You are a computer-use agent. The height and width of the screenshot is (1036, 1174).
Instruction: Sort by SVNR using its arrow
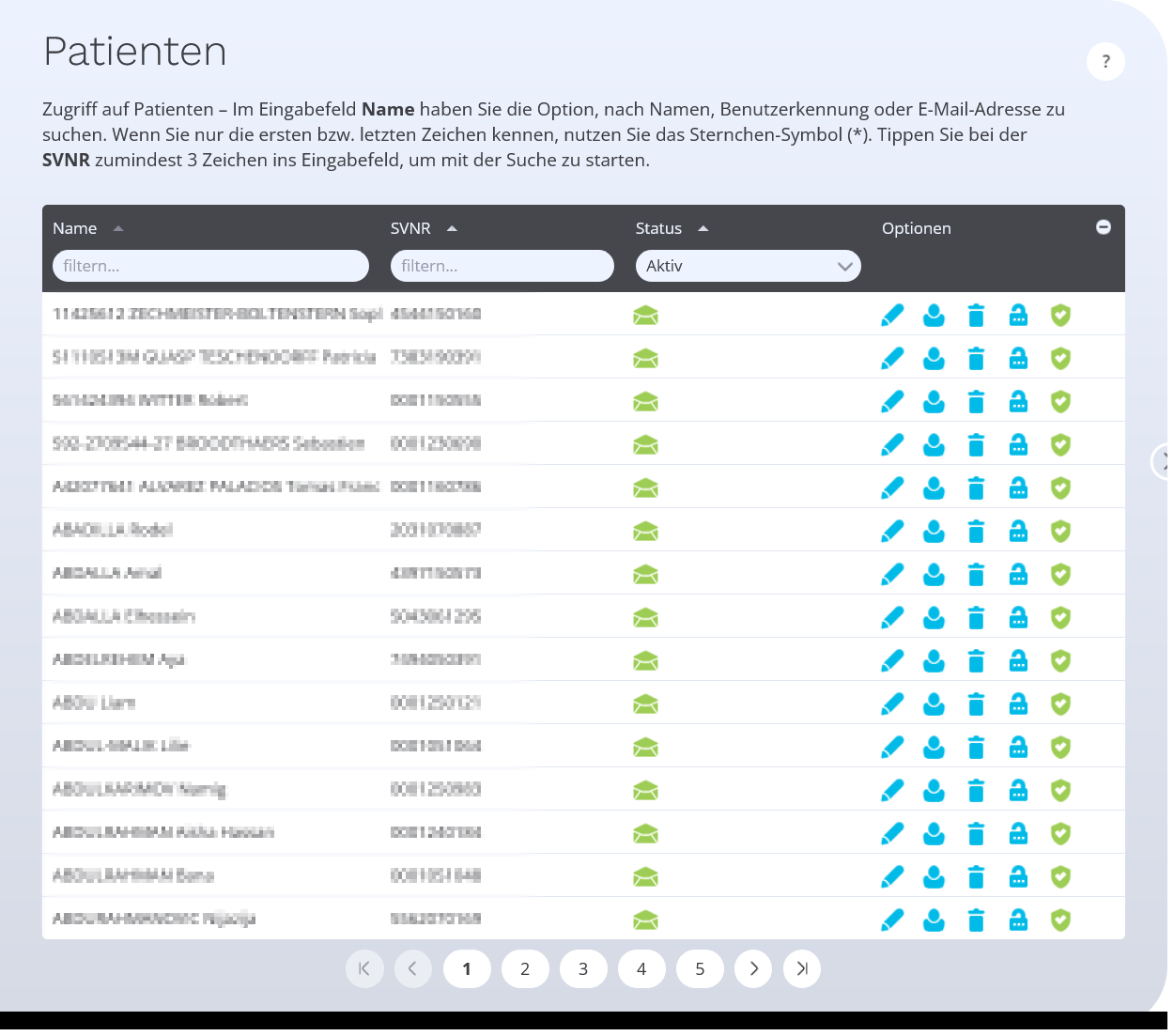452,228
